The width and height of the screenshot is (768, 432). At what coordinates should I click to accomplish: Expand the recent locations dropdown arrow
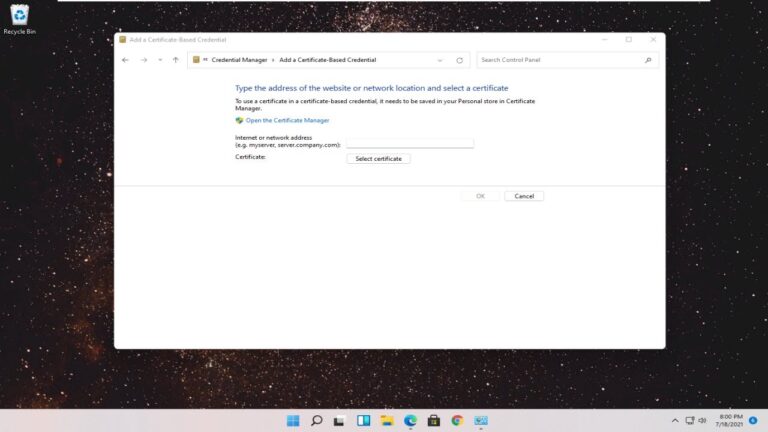(x=159, y=60)
